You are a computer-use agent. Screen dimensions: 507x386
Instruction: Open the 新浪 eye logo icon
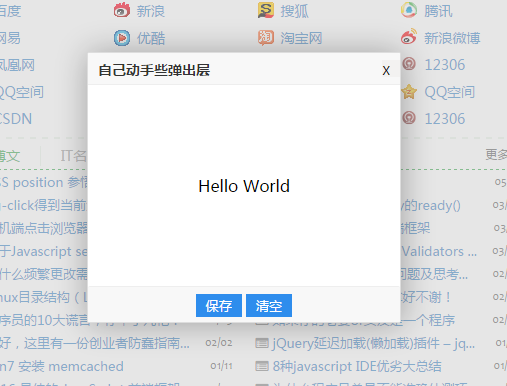(x=122, y=10)
